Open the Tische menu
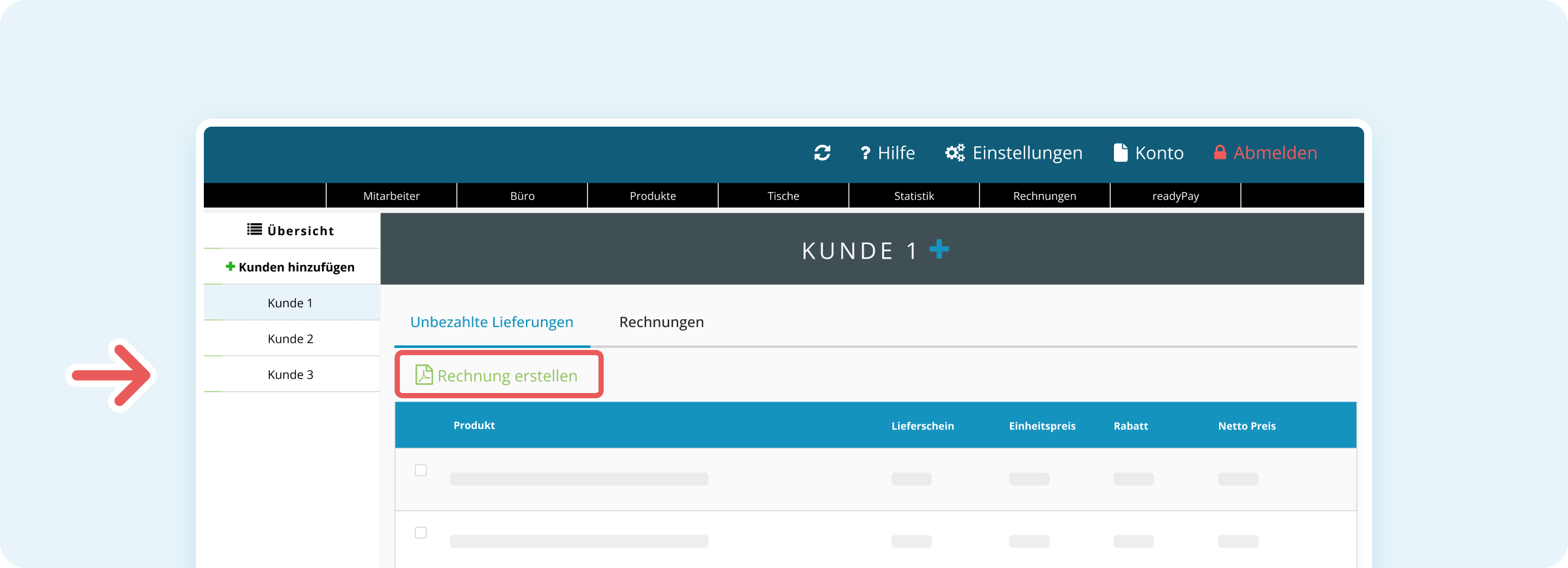The image size is (1568, 568). pyautogui.click(x=783, y=196)
